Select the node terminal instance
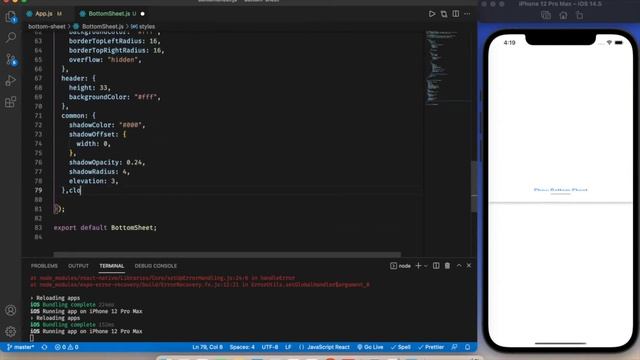 (x=400, y=266)
